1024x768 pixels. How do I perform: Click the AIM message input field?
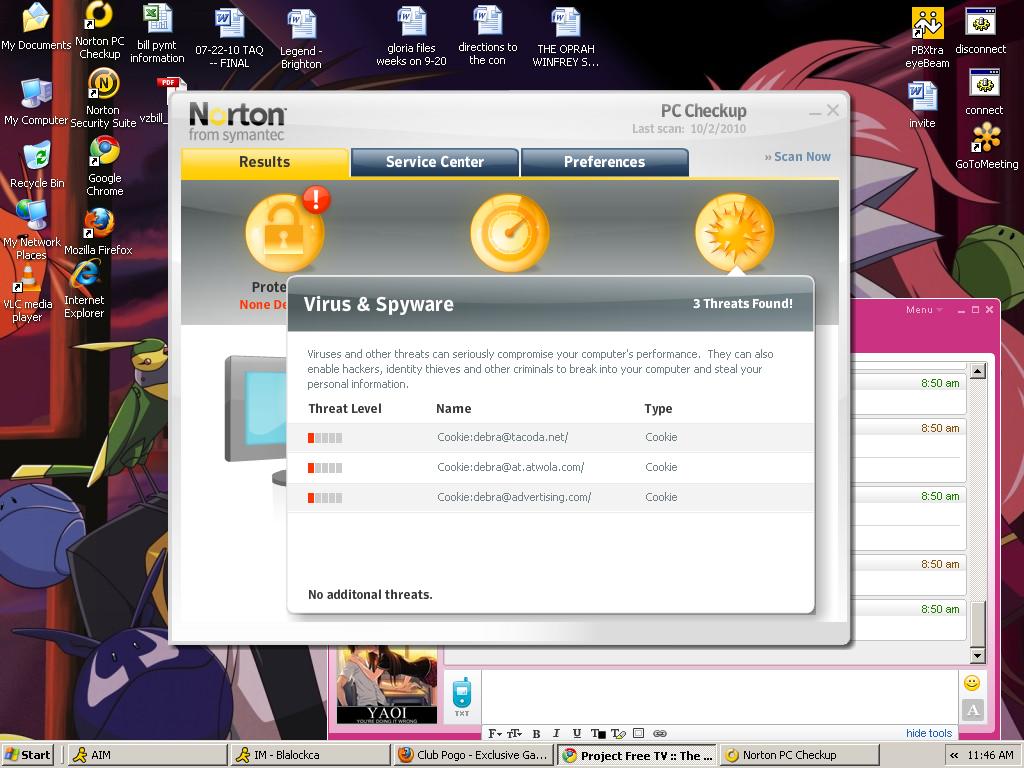tap(720, 696)
